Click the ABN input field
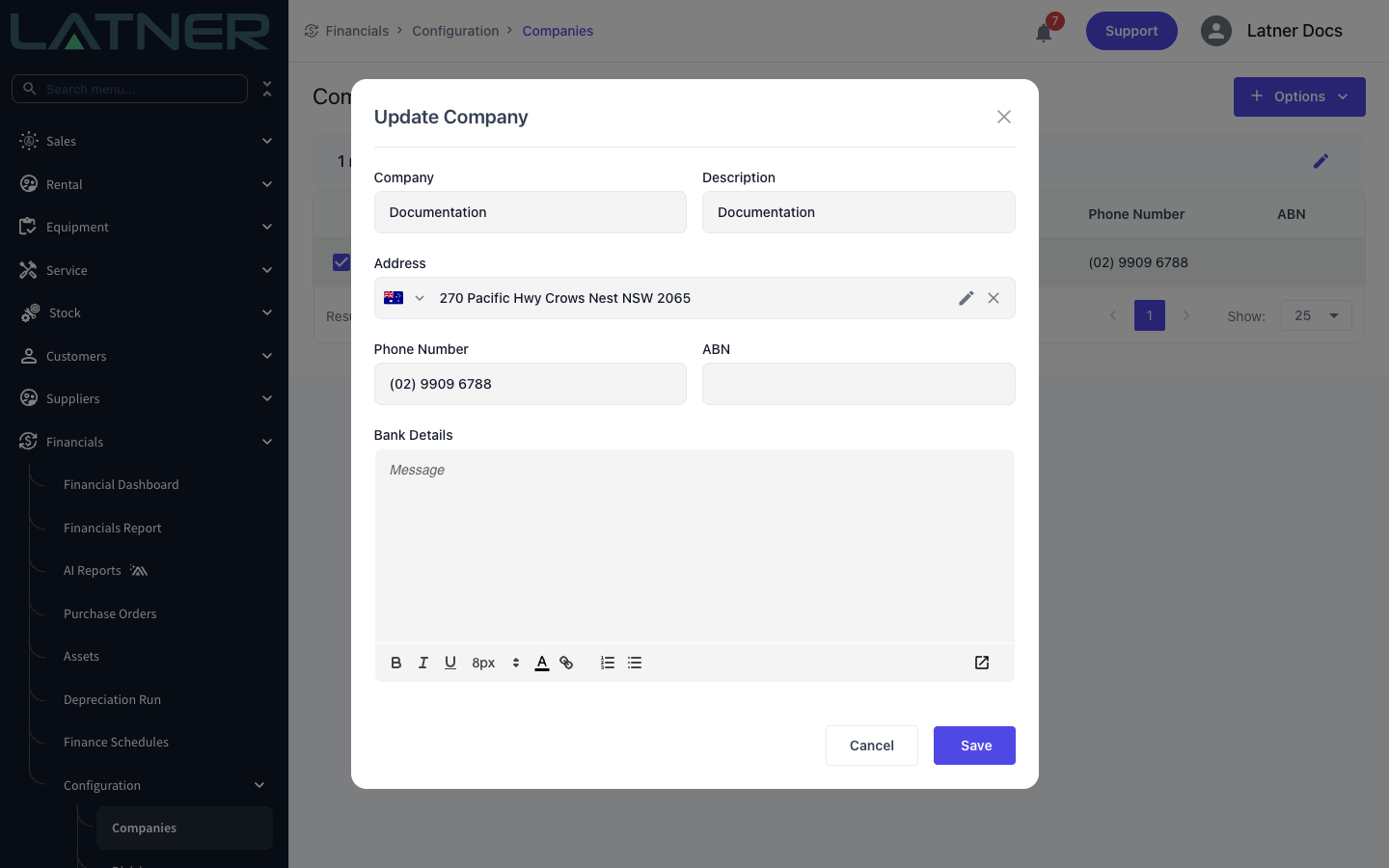The image size is (1389, 868). click(x=858, y=384)
